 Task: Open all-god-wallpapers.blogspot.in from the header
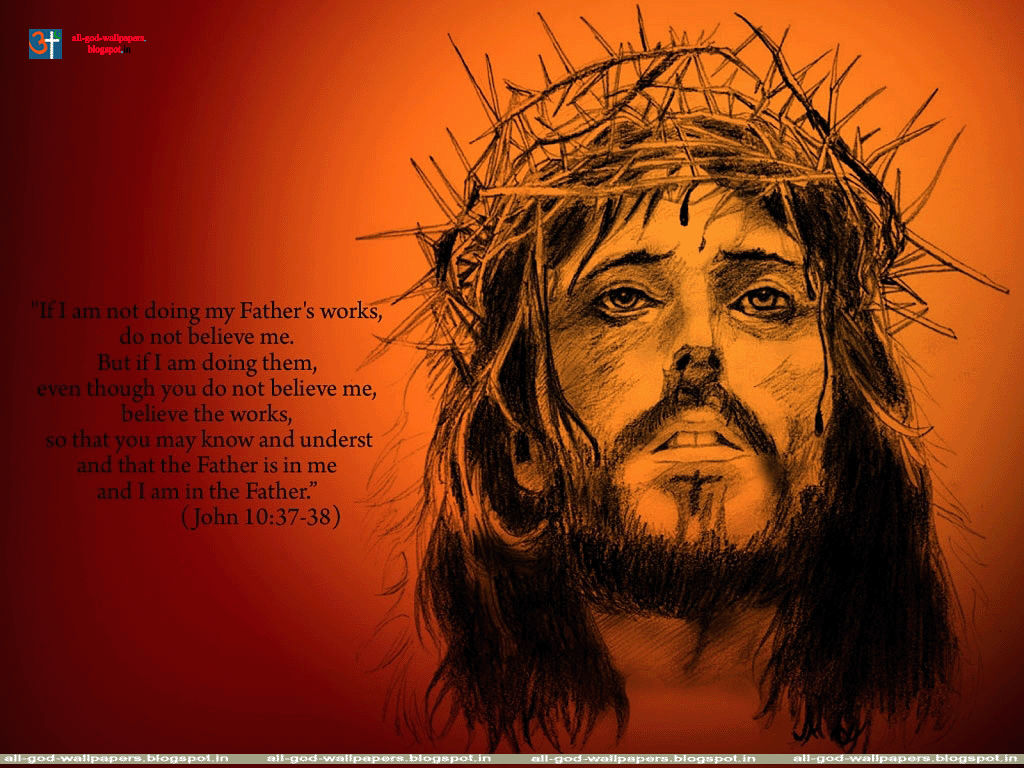(109, 43)
